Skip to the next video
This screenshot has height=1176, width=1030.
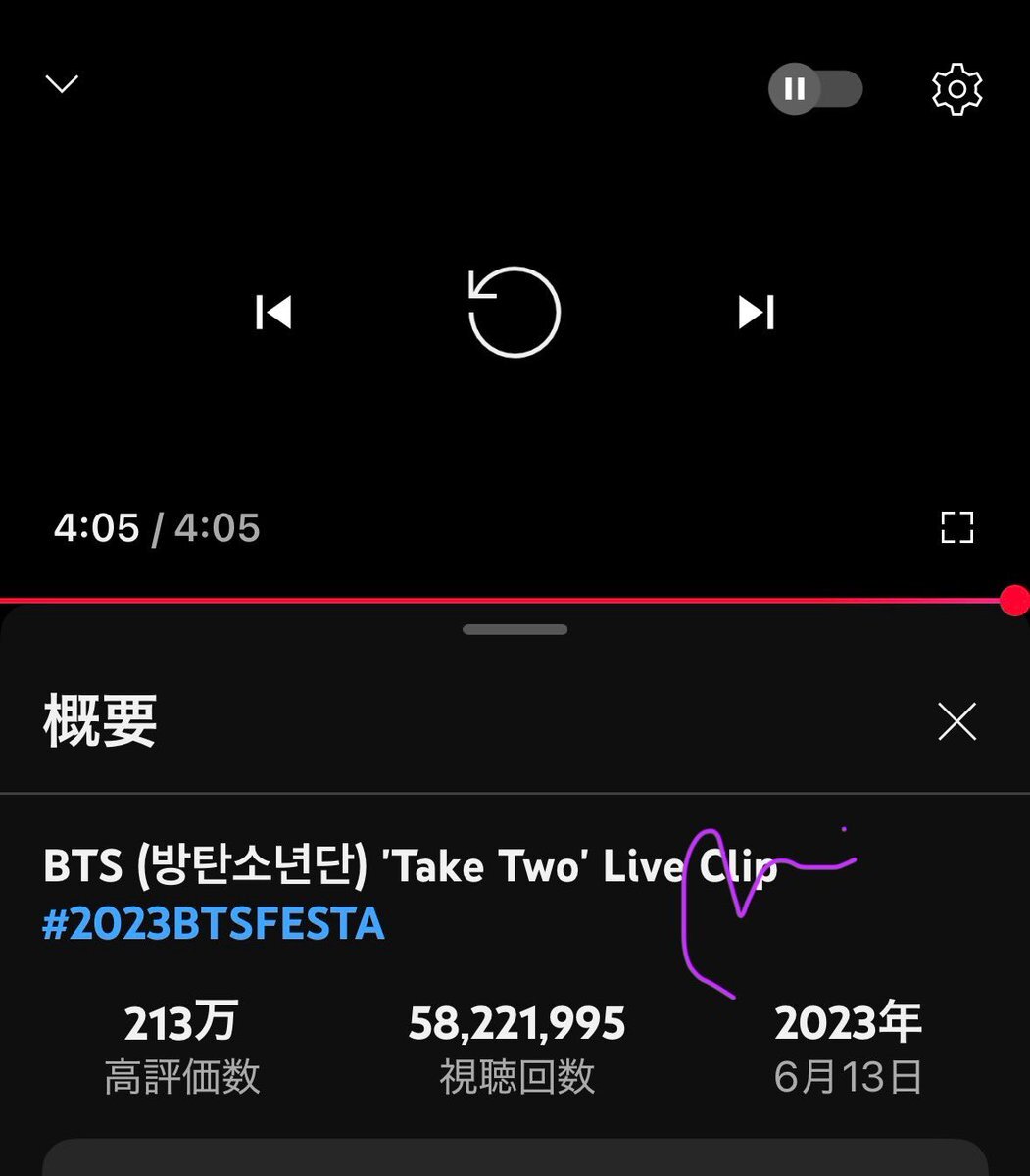pos(756,313)
